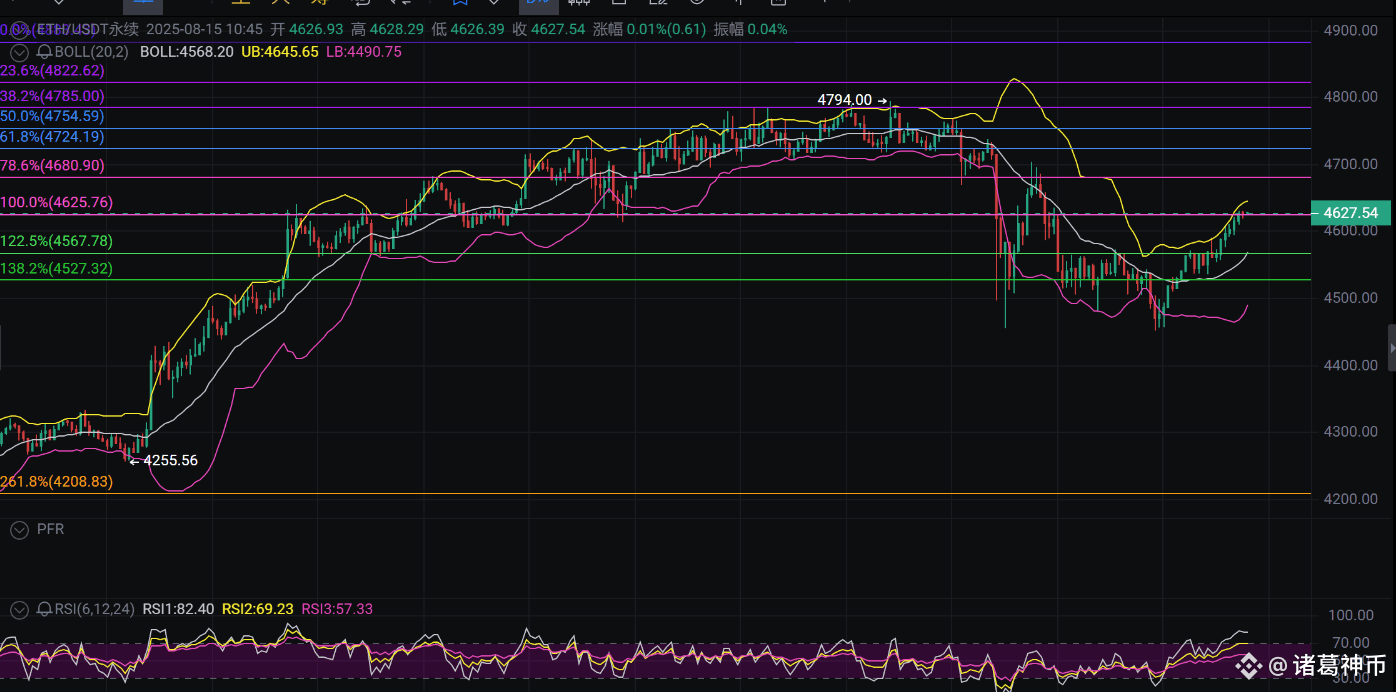The height and width of the screenshot is (692, 1396).
Task: Collapse the RSI panel using its chevron
Action: pos(19,609)
